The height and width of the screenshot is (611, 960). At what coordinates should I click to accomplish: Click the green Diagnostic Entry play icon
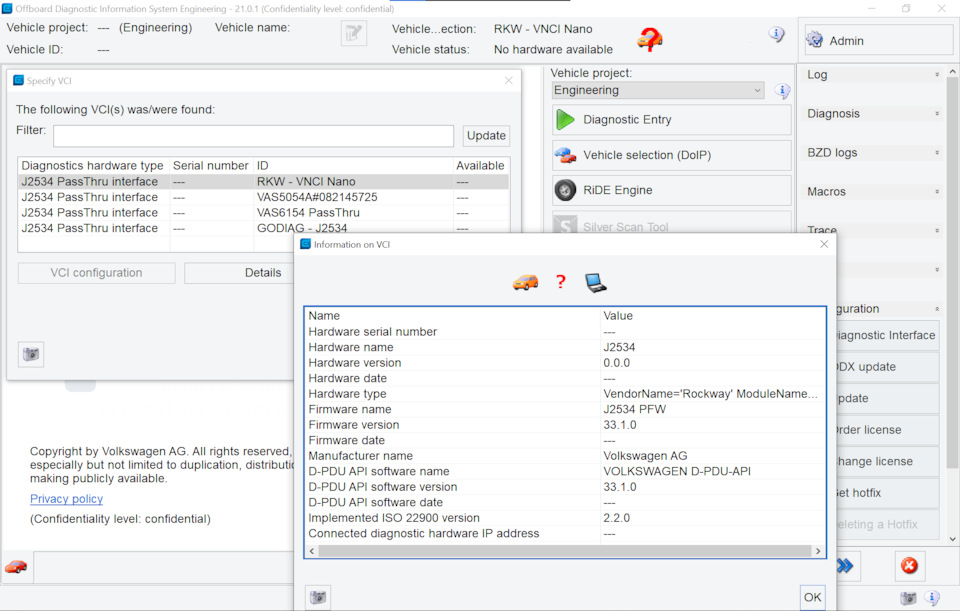pyautogui.click(x=565, y=120)
